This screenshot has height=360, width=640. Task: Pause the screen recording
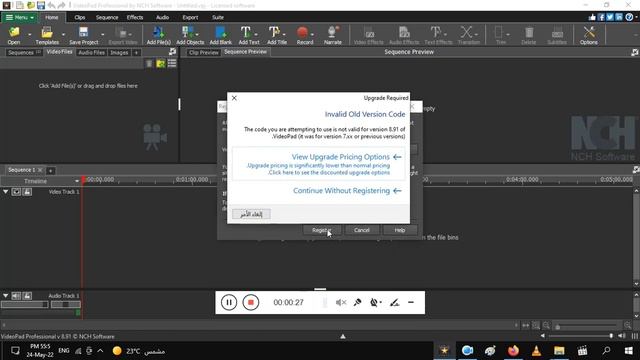click(229, 302)
